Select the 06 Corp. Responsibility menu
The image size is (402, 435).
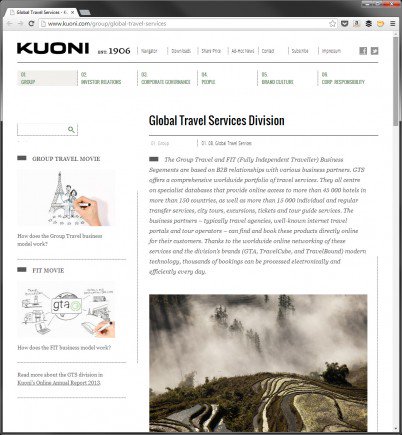click(x=343, y=78)
